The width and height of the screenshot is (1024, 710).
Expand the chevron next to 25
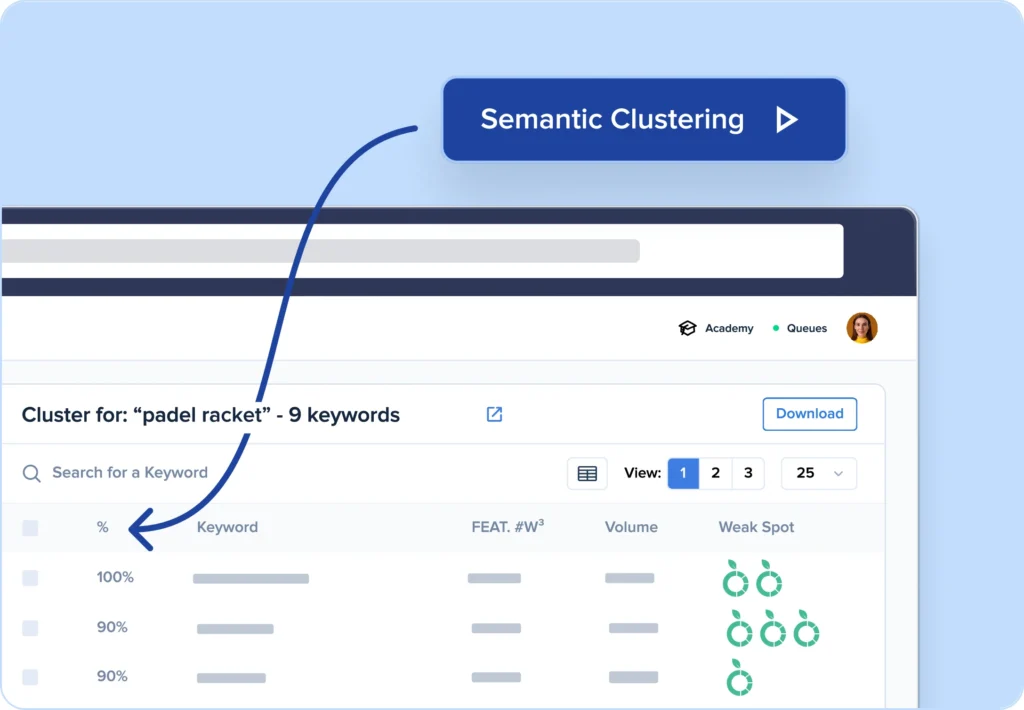point(839,472)
